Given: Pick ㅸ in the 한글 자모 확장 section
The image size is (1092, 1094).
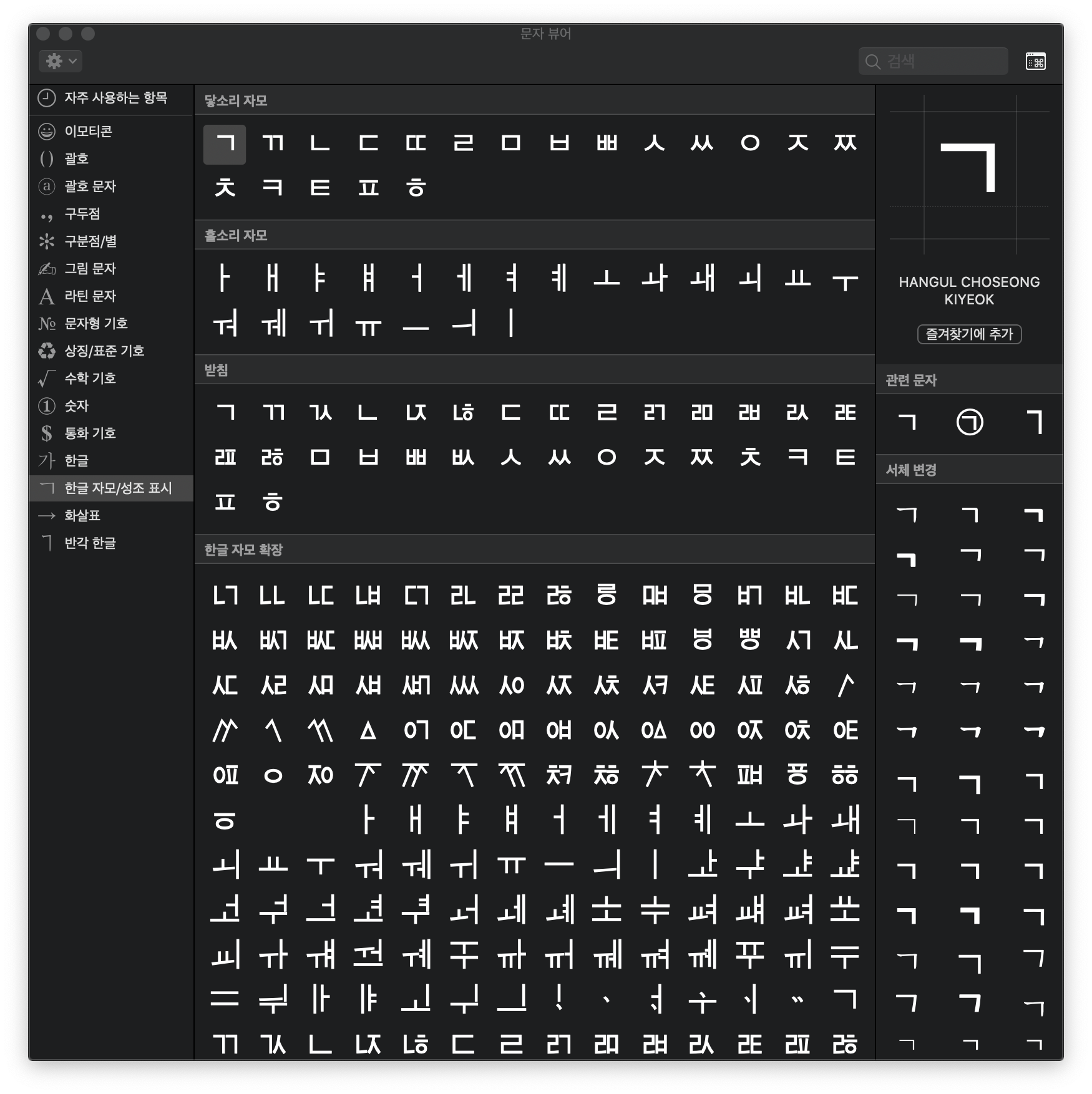Looking at the screenshot, I should tap(702, 641).
